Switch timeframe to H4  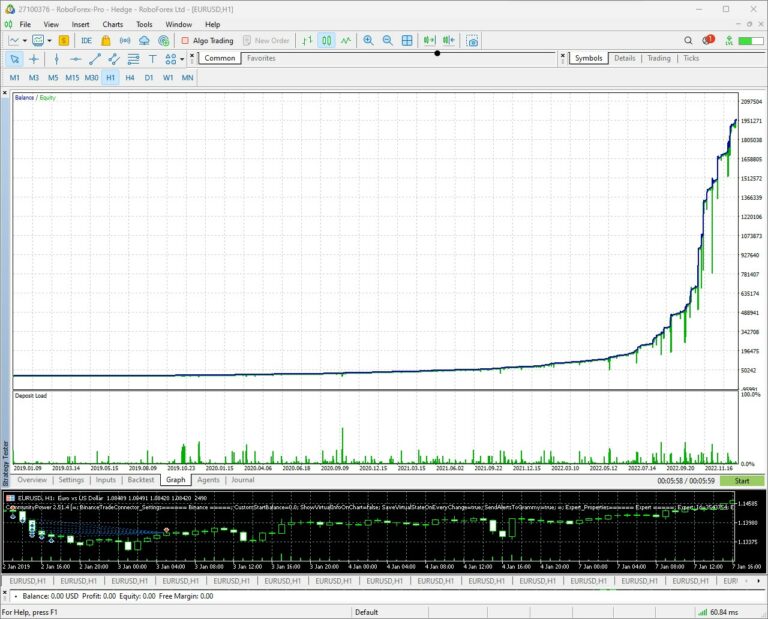130,77
